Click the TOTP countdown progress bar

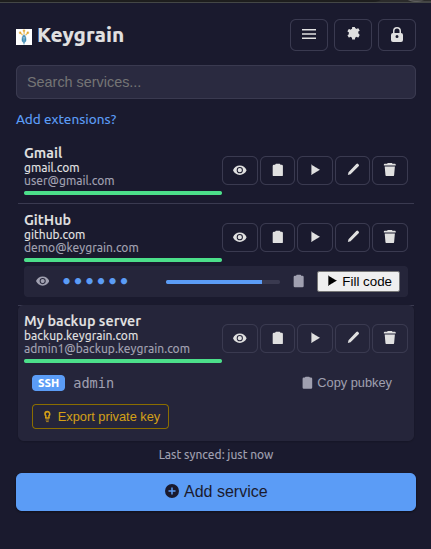223,282
